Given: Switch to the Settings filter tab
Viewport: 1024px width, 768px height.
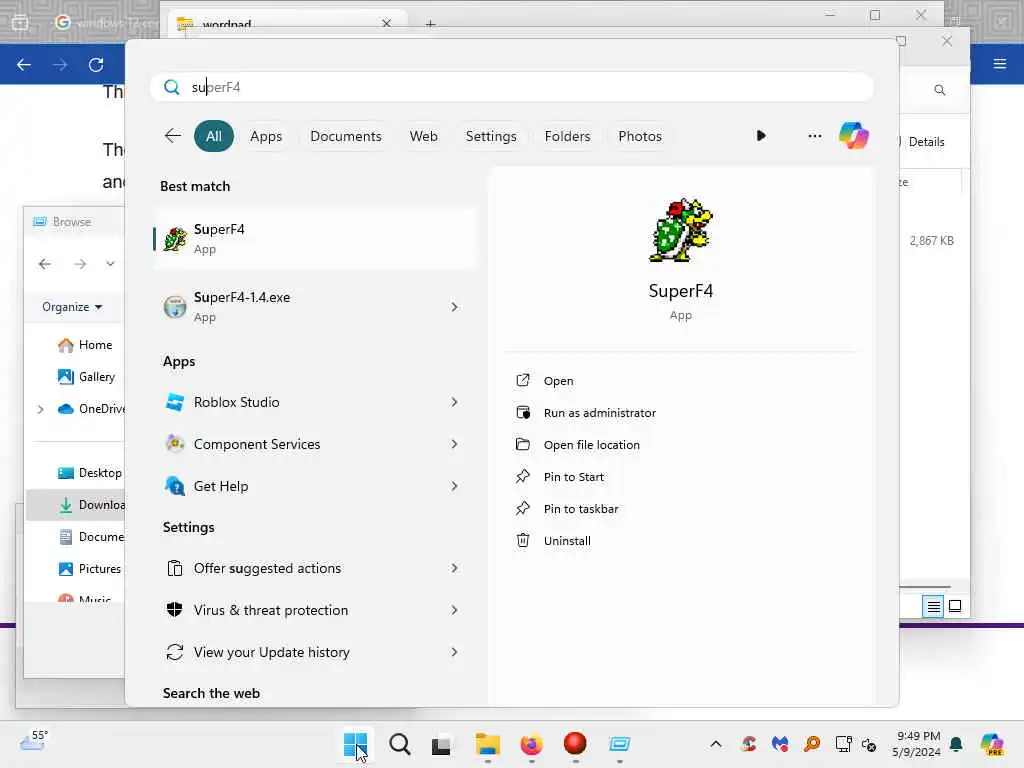Looking at the screenshot, I should pos(490,136).
